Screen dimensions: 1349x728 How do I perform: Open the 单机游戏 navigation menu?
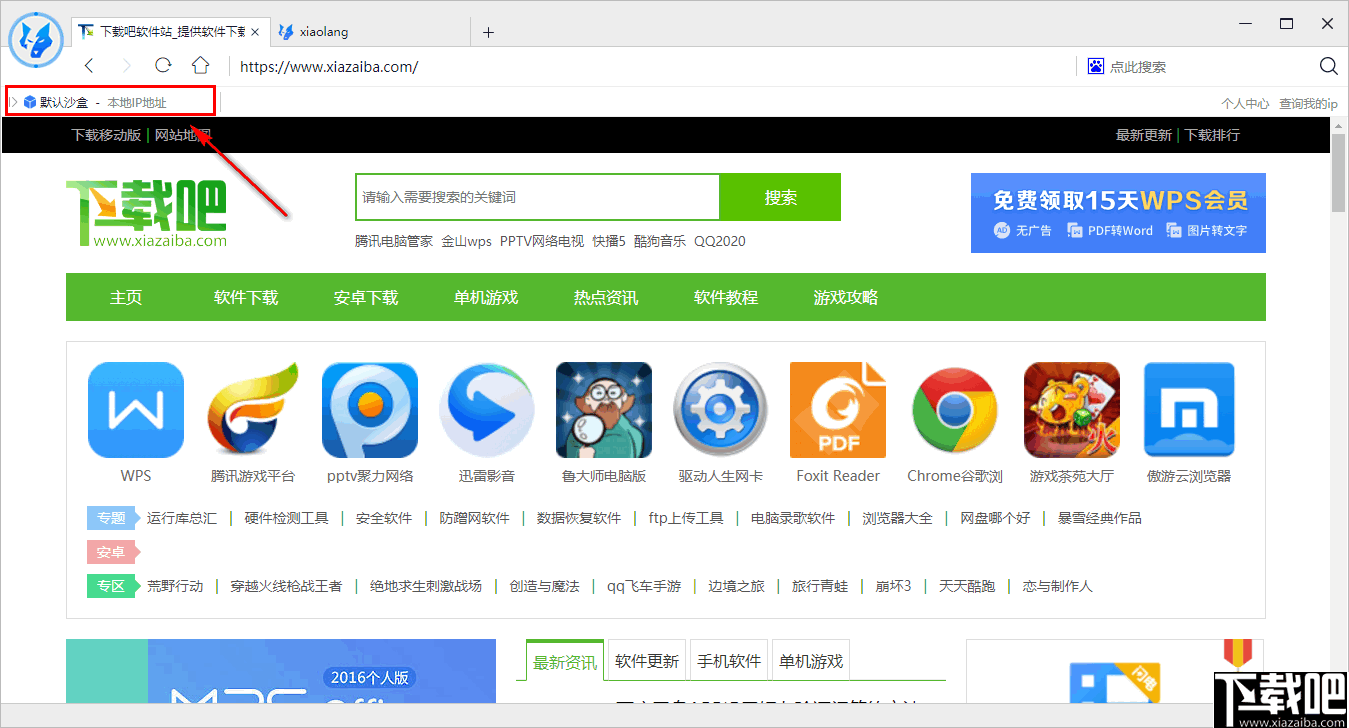pos(485,296)
